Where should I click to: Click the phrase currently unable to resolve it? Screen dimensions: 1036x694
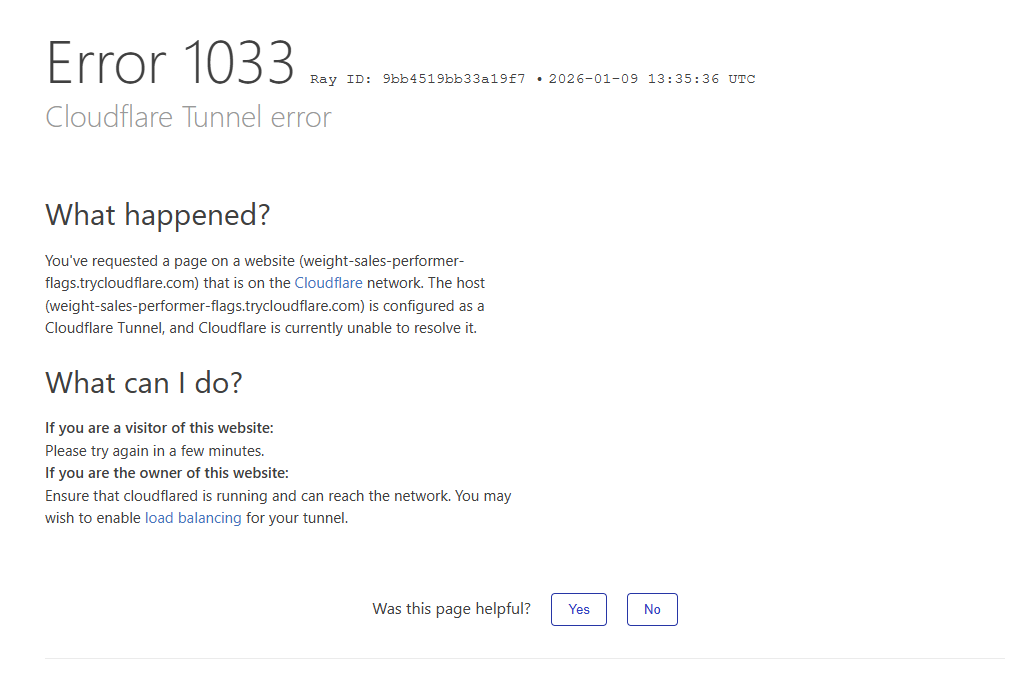coord(386,328)
